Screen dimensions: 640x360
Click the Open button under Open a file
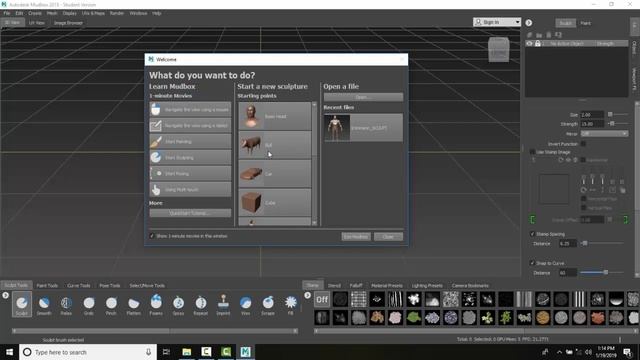point(363,97)
